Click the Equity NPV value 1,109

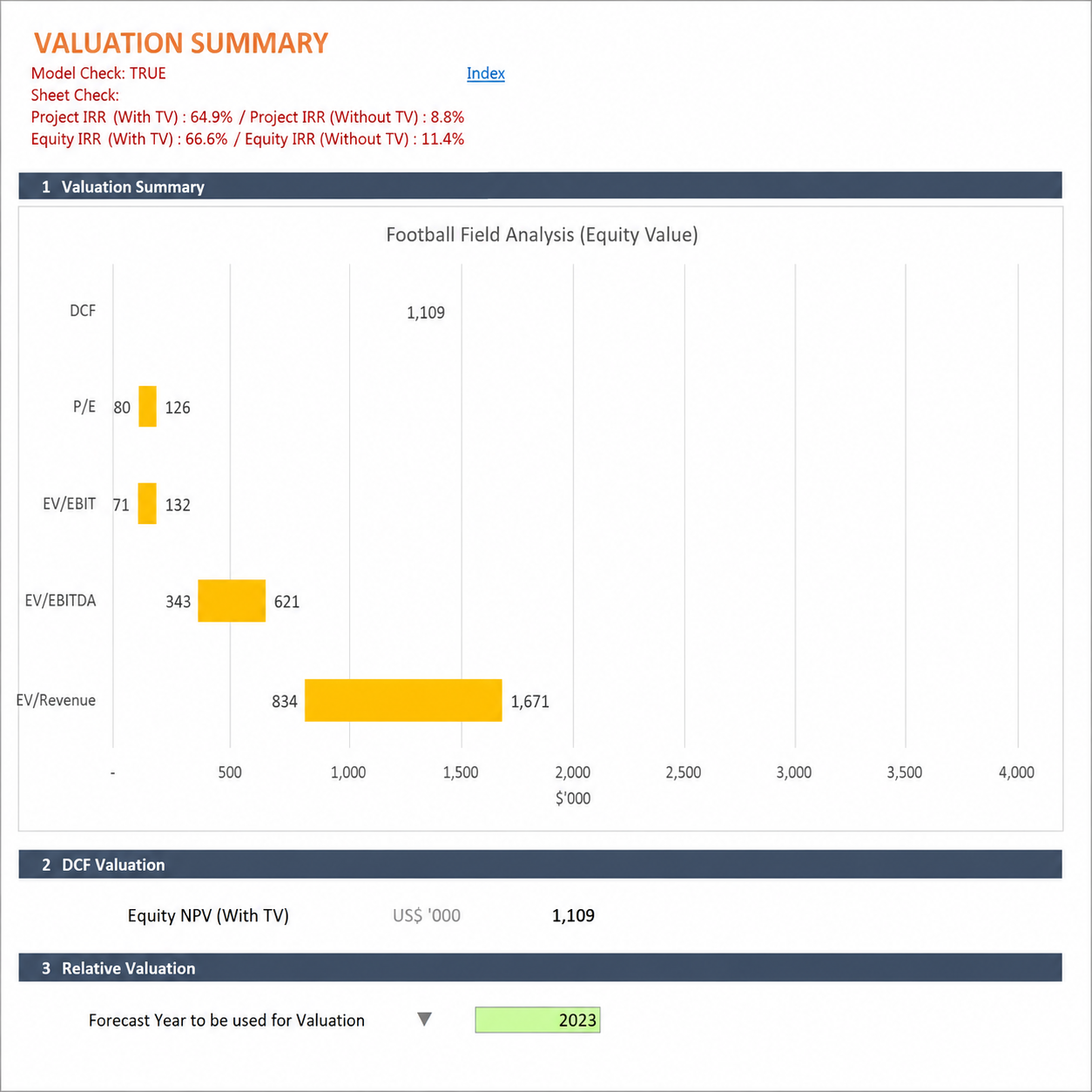(573, 915)
